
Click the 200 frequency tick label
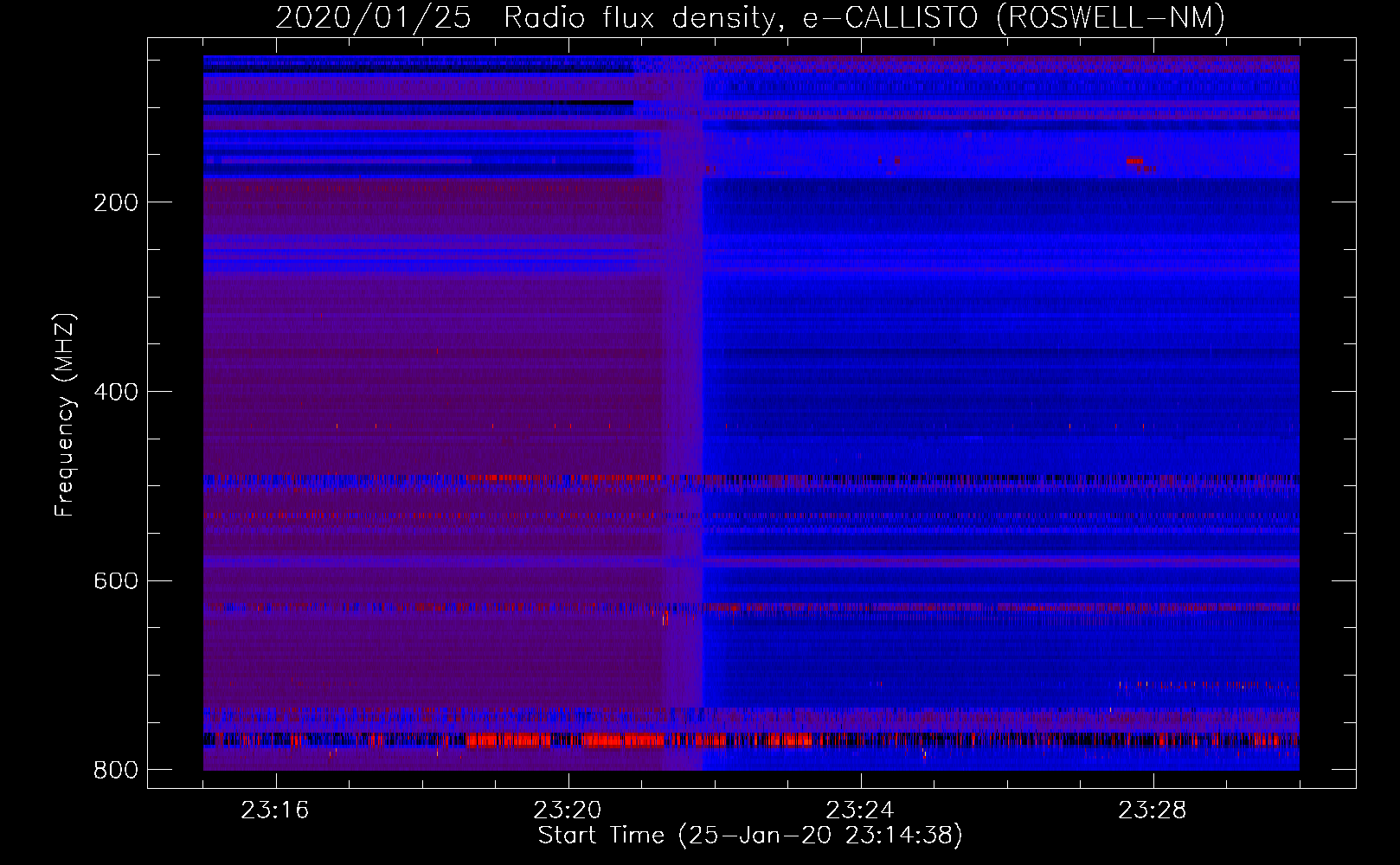point(116,202)
